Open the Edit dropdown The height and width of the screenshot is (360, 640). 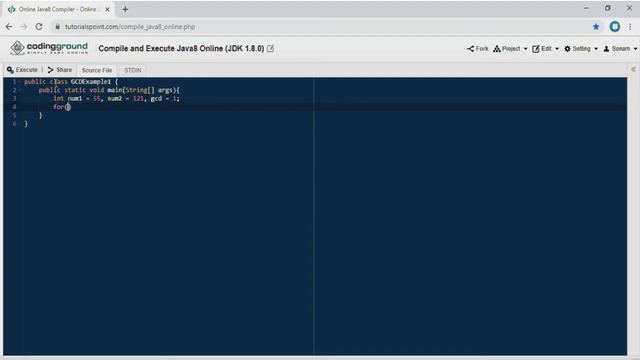(545, 49)
